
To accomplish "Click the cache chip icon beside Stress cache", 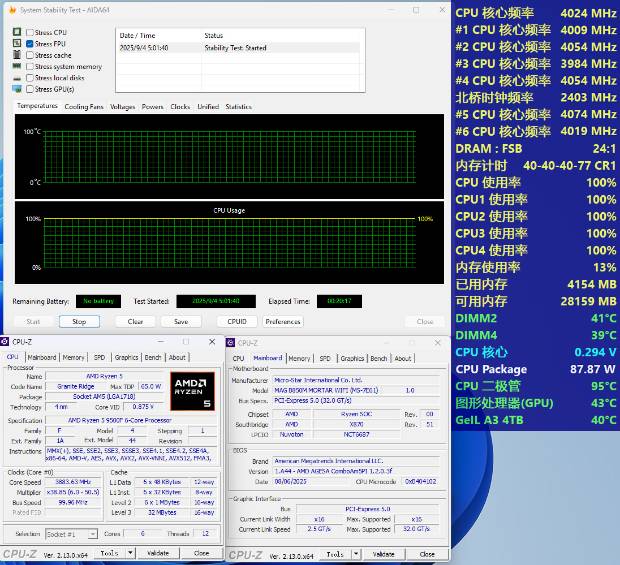I will [17, 54].
